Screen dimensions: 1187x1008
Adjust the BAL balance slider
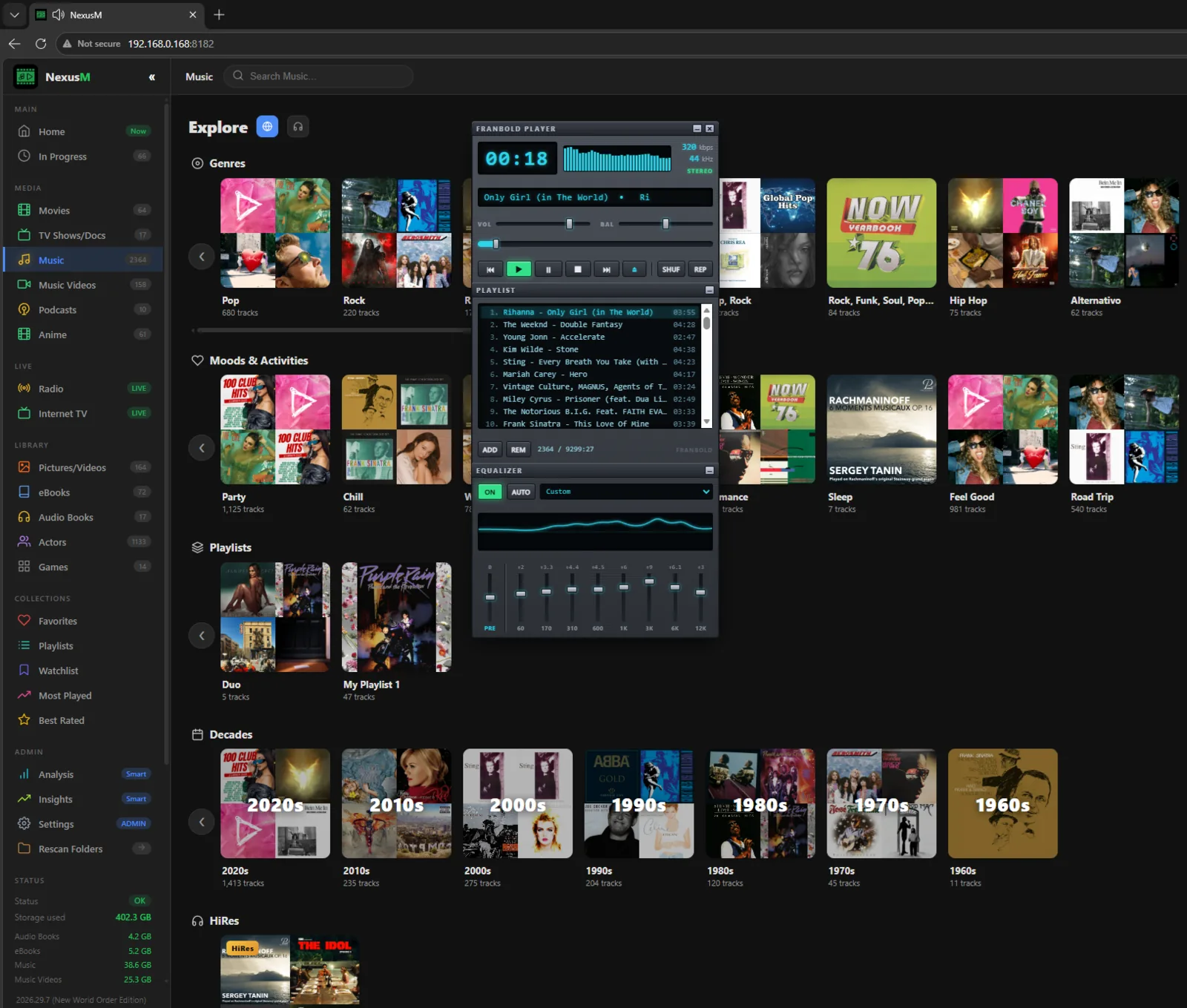click(665, 224)
